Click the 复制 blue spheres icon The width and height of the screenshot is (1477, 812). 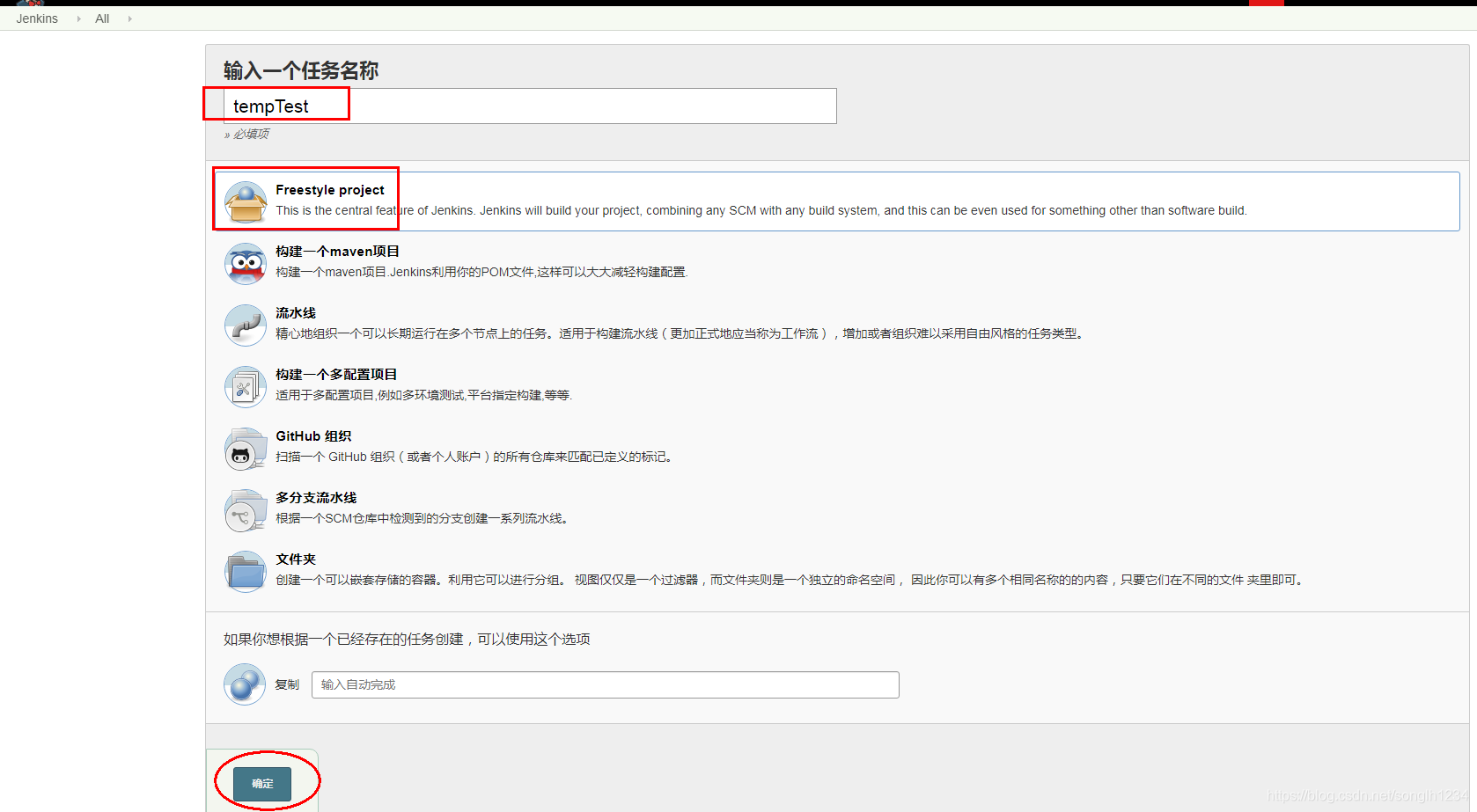[x=245, y=684]
